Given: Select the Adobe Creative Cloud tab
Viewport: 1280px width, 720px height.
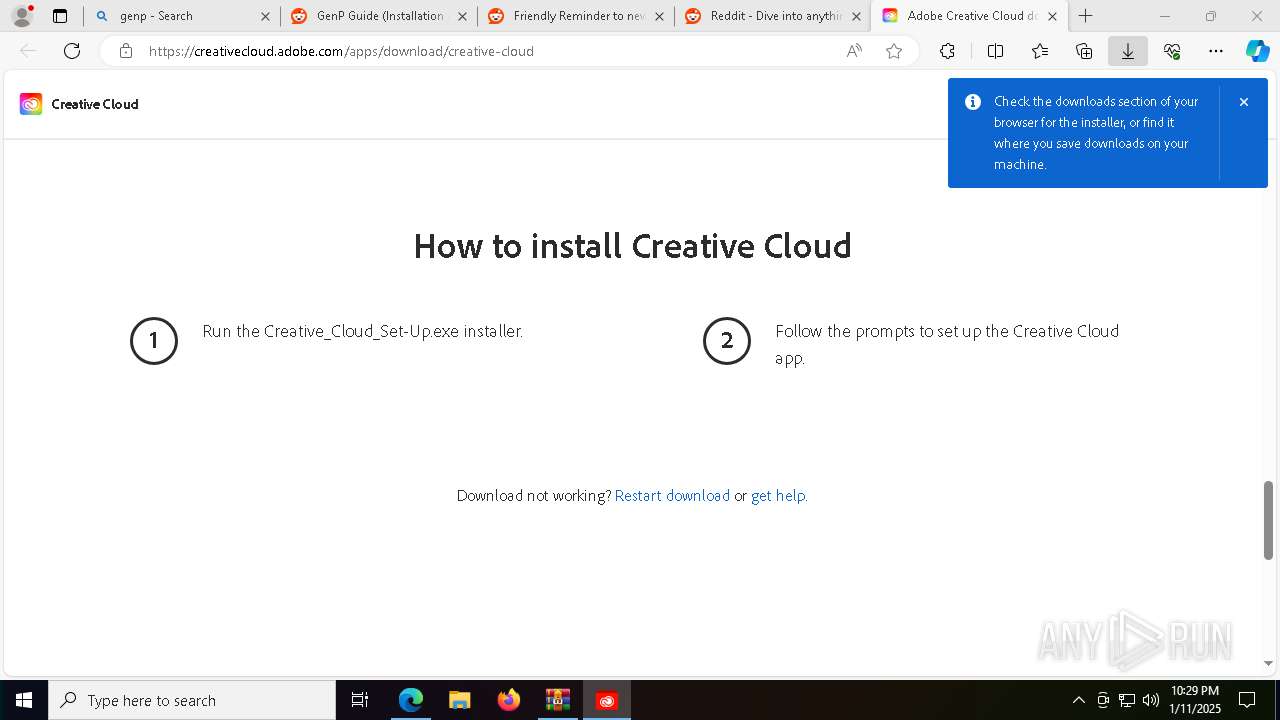Looking at the screenshot, I should pos(969,16).
